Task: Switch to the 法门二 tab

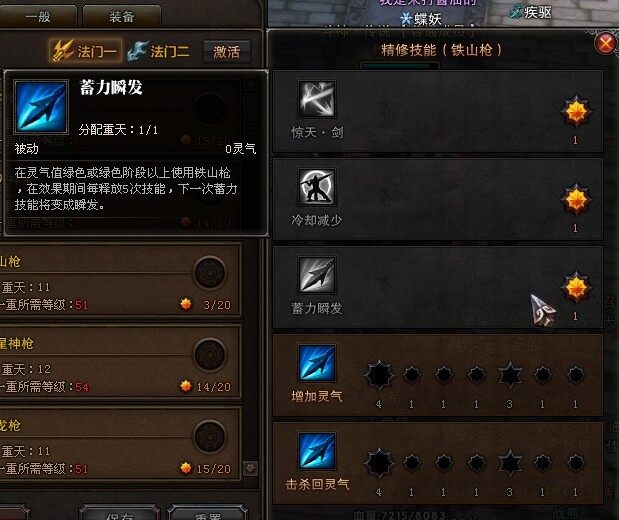Action: (159, 51)
